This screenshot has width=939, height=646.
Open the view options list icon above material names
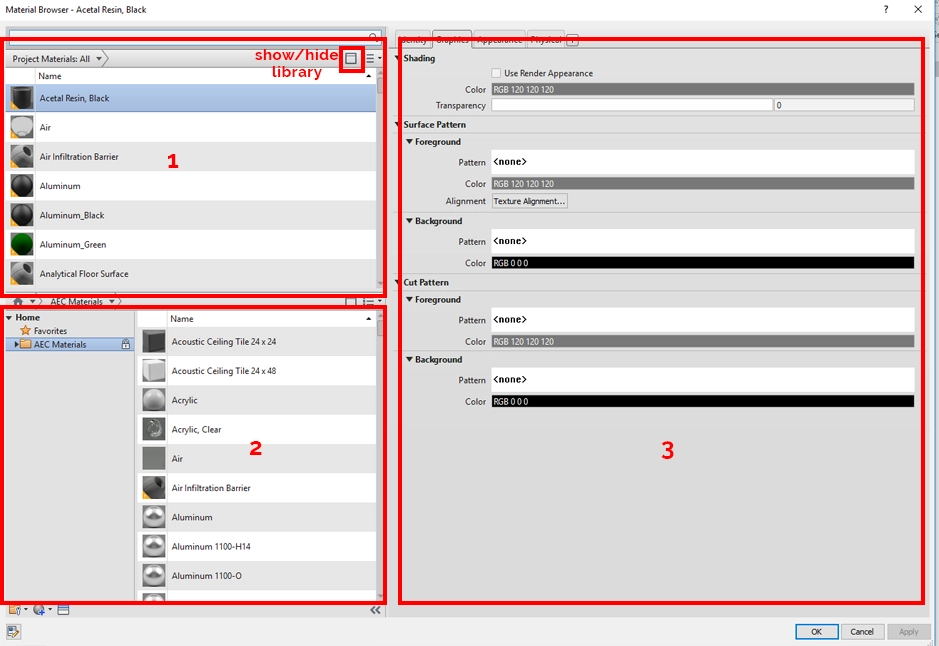coord(369,58)
